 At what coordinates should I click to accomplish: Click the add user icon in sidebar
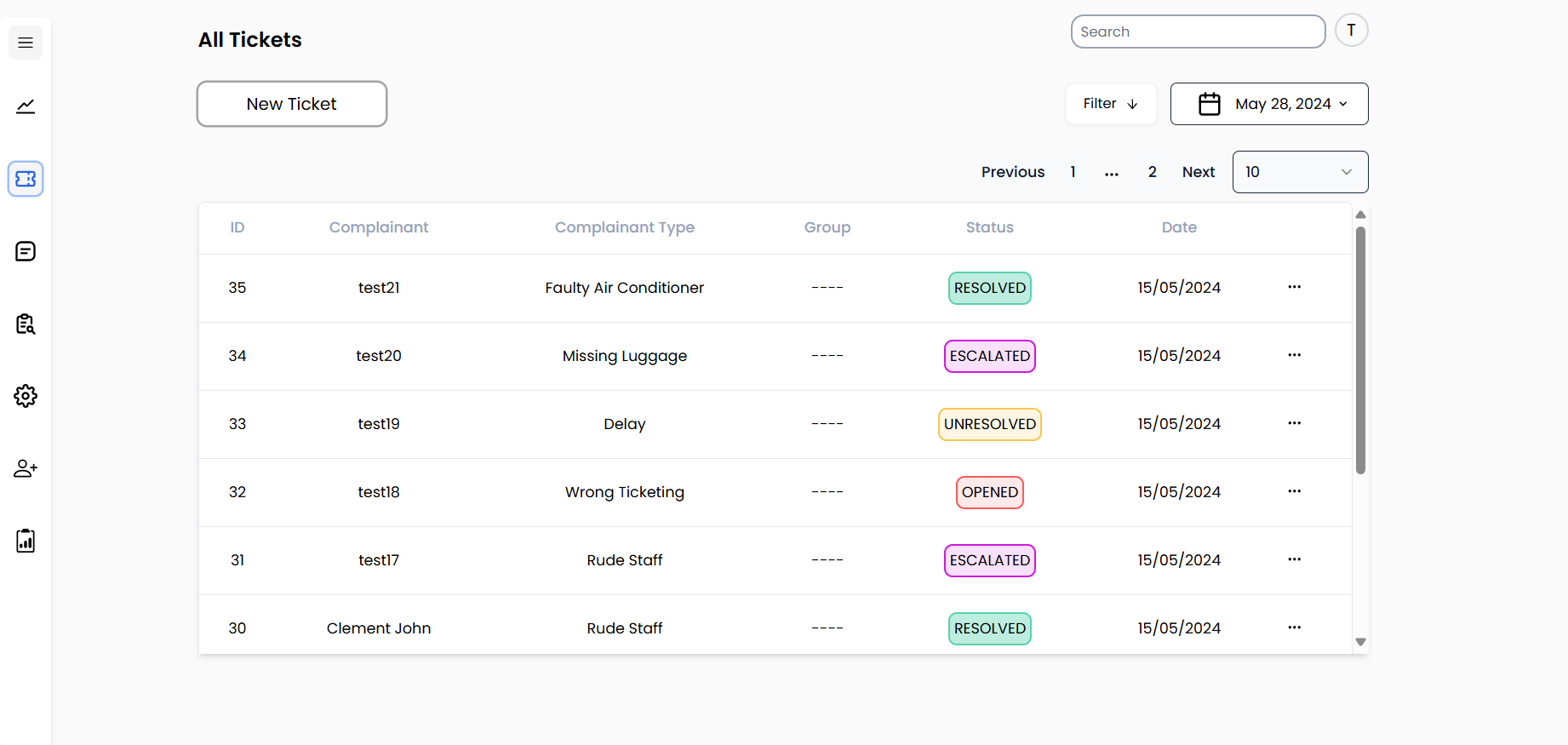[26, 468]
